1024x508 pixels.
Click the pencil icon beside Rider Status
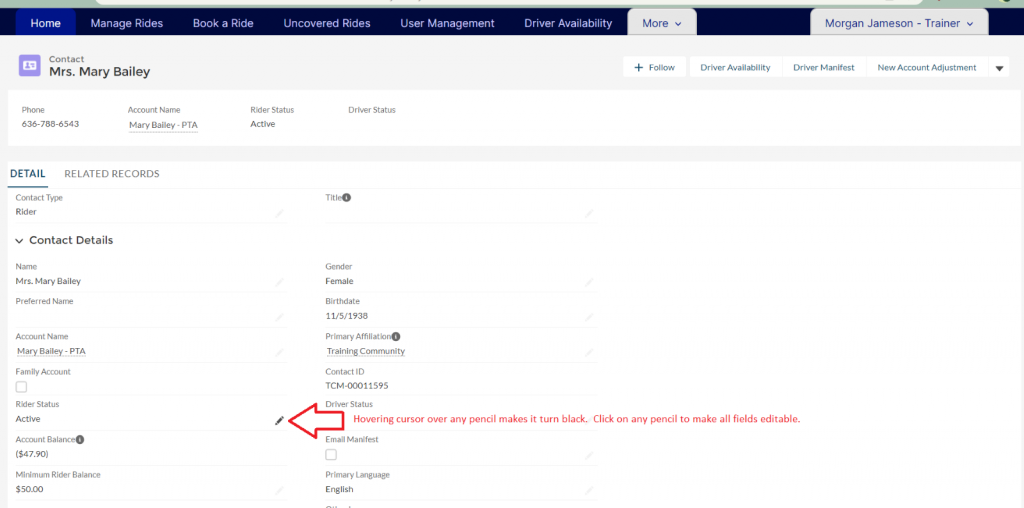280,421
